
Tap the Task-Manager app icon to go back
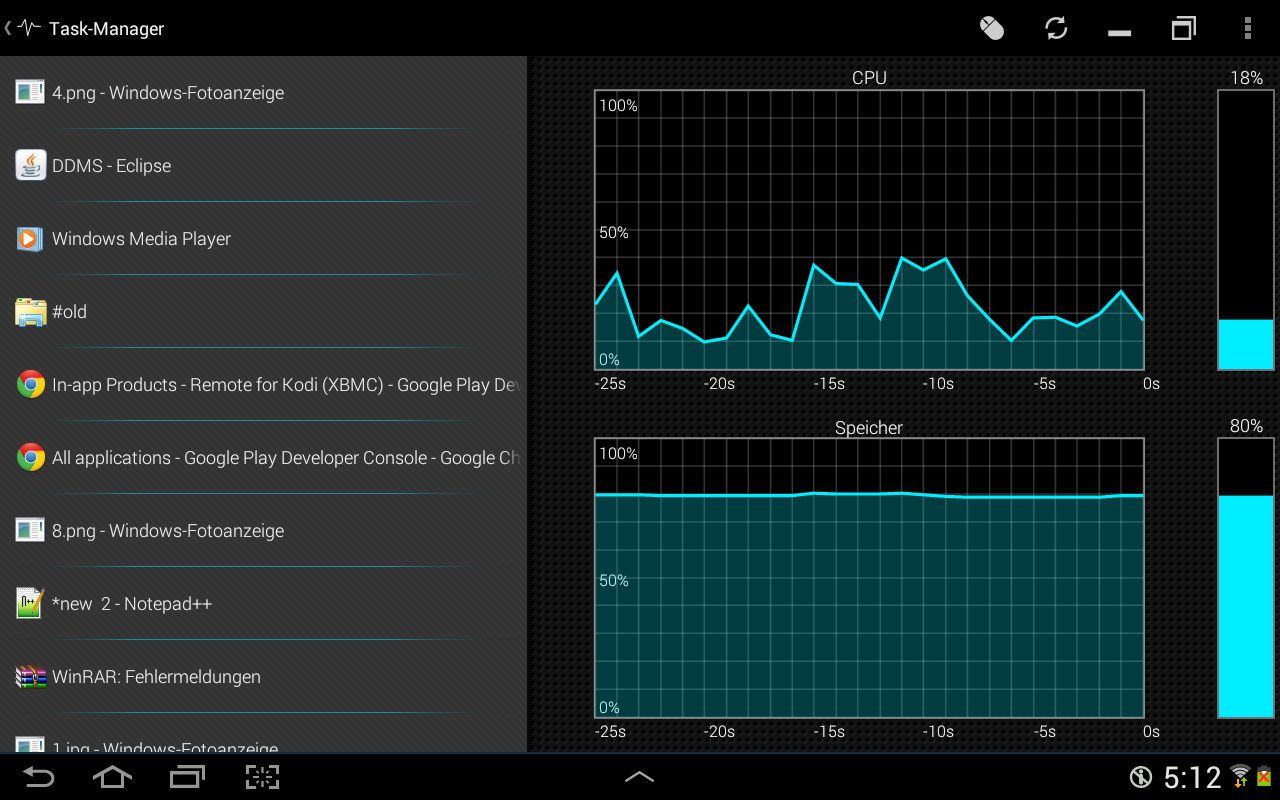(x=29, y=28)
